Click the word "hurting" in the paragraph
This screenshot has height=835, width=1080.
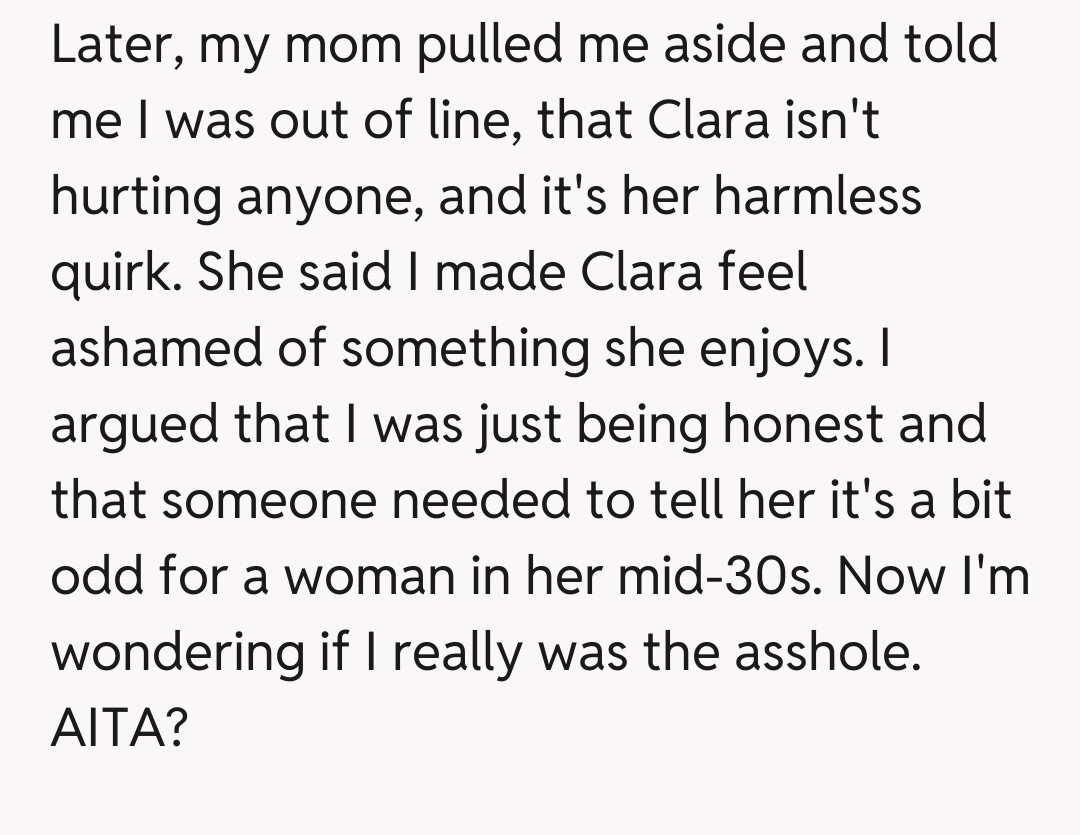[x=134, y=196]
